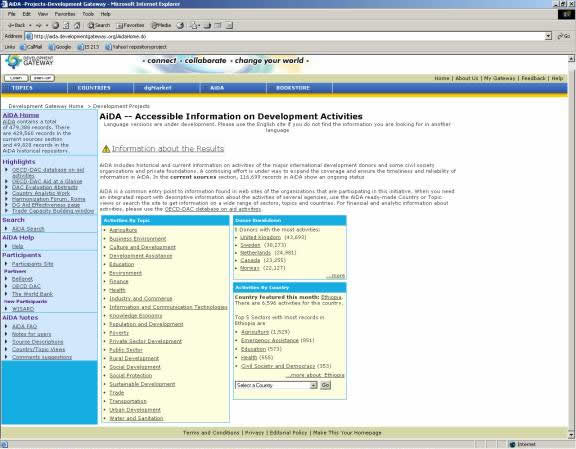Click the Go button next to country selector

pos(325,385)
